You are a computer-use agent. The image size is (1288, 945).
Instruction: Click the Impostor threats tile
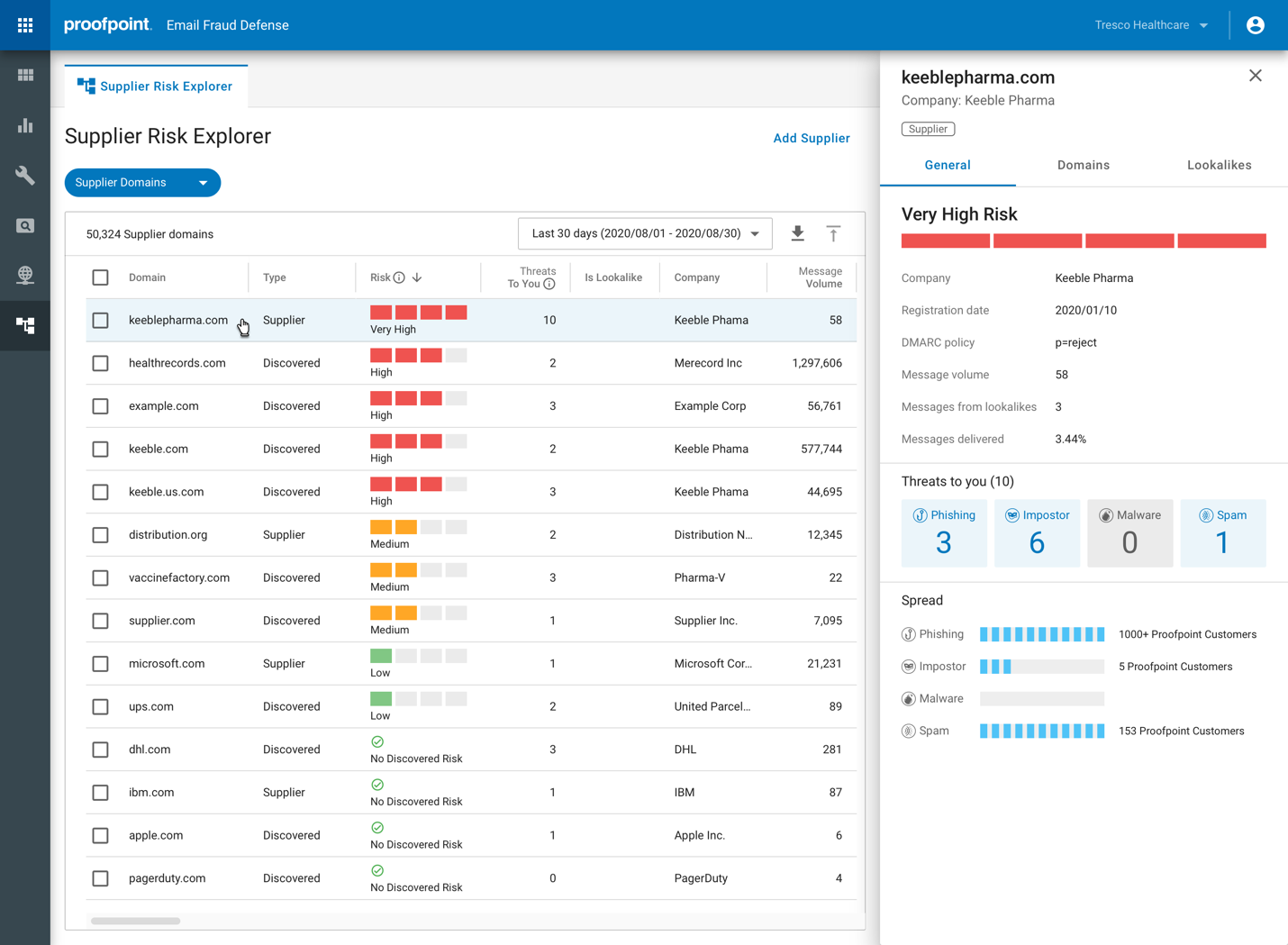pos(1037,532)
